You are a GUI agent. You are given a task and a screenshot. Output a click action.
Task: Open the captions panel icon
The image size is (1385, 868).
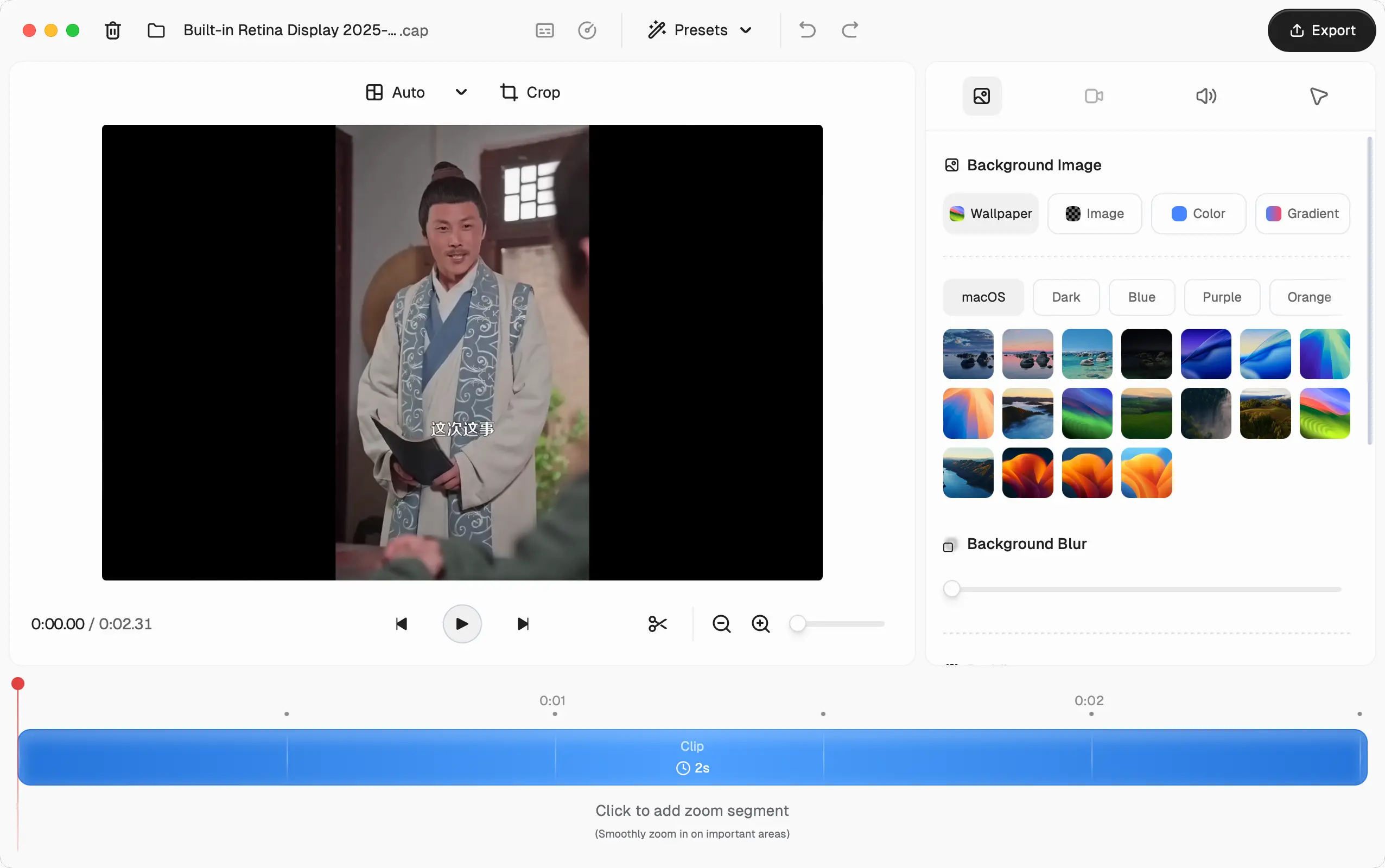coord(544,30)
